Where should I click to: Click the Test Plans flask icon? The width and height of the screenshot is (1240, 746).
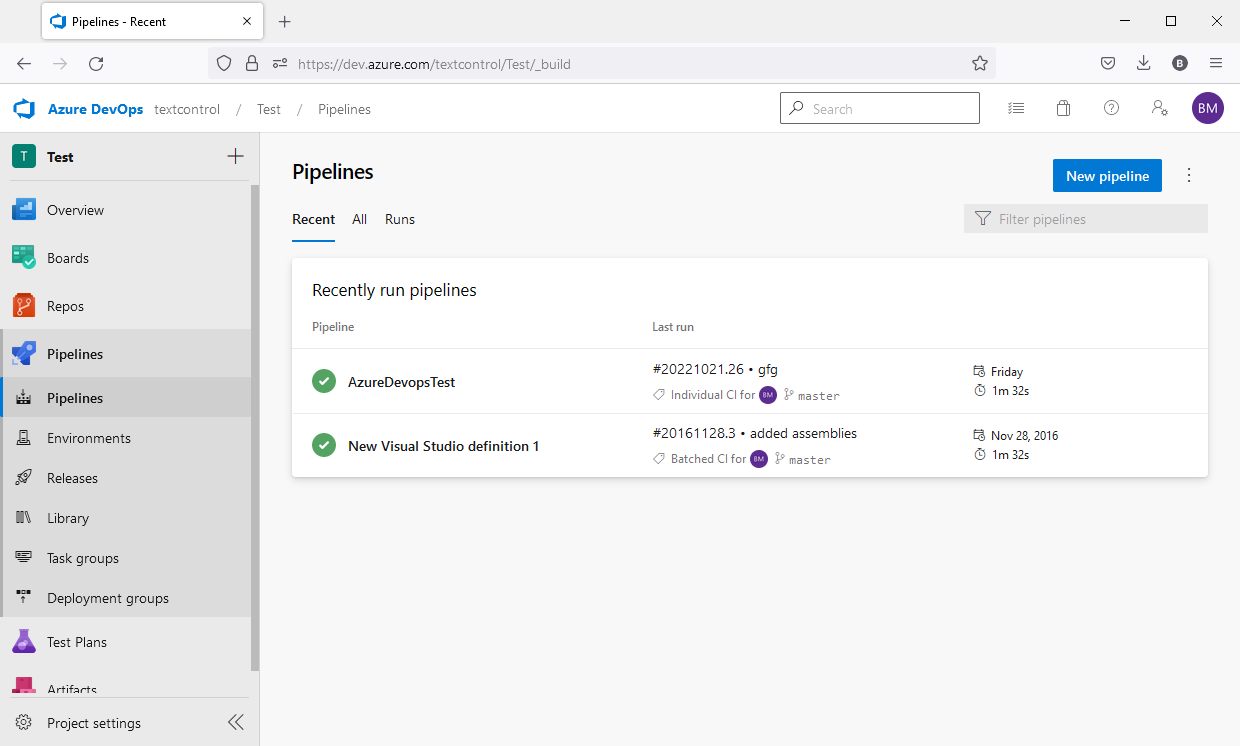point(24,642)
